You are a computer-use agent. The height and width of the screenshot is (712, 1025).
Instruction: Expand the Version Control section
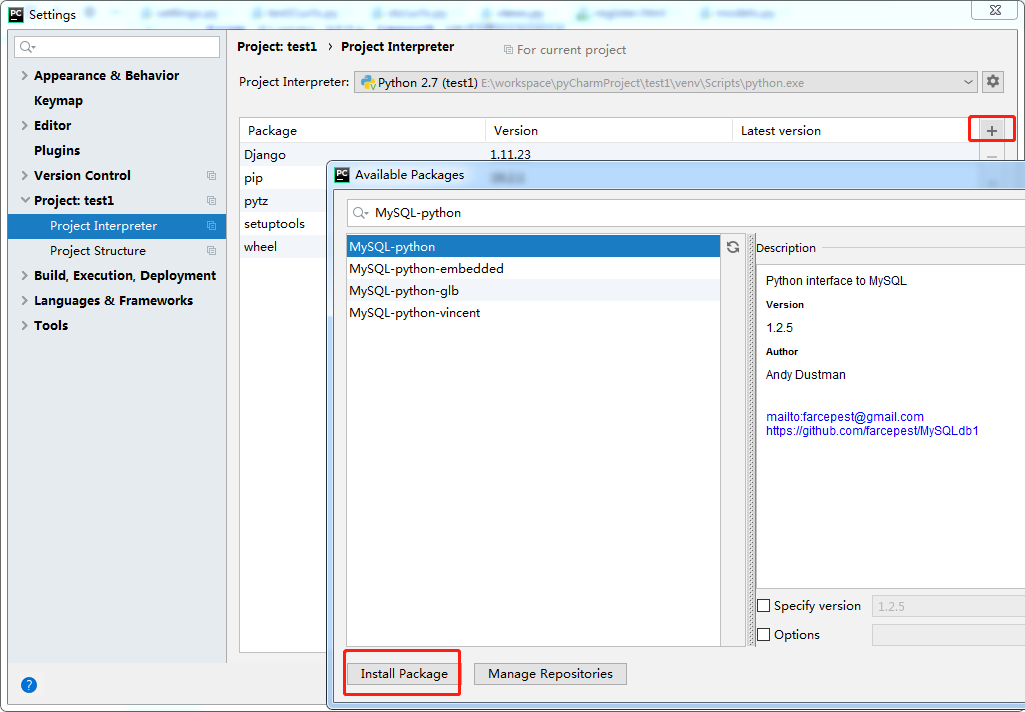(25, 175)
